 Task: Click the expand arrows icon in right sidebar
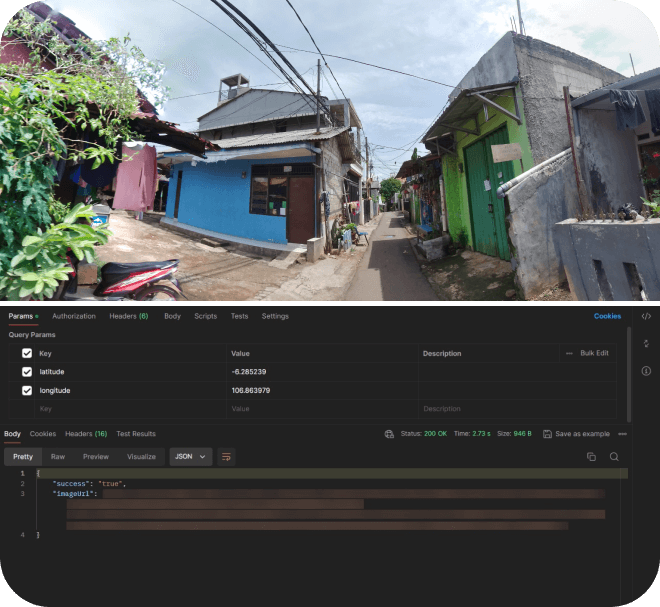pyautogui.click(x=646, y=343)
